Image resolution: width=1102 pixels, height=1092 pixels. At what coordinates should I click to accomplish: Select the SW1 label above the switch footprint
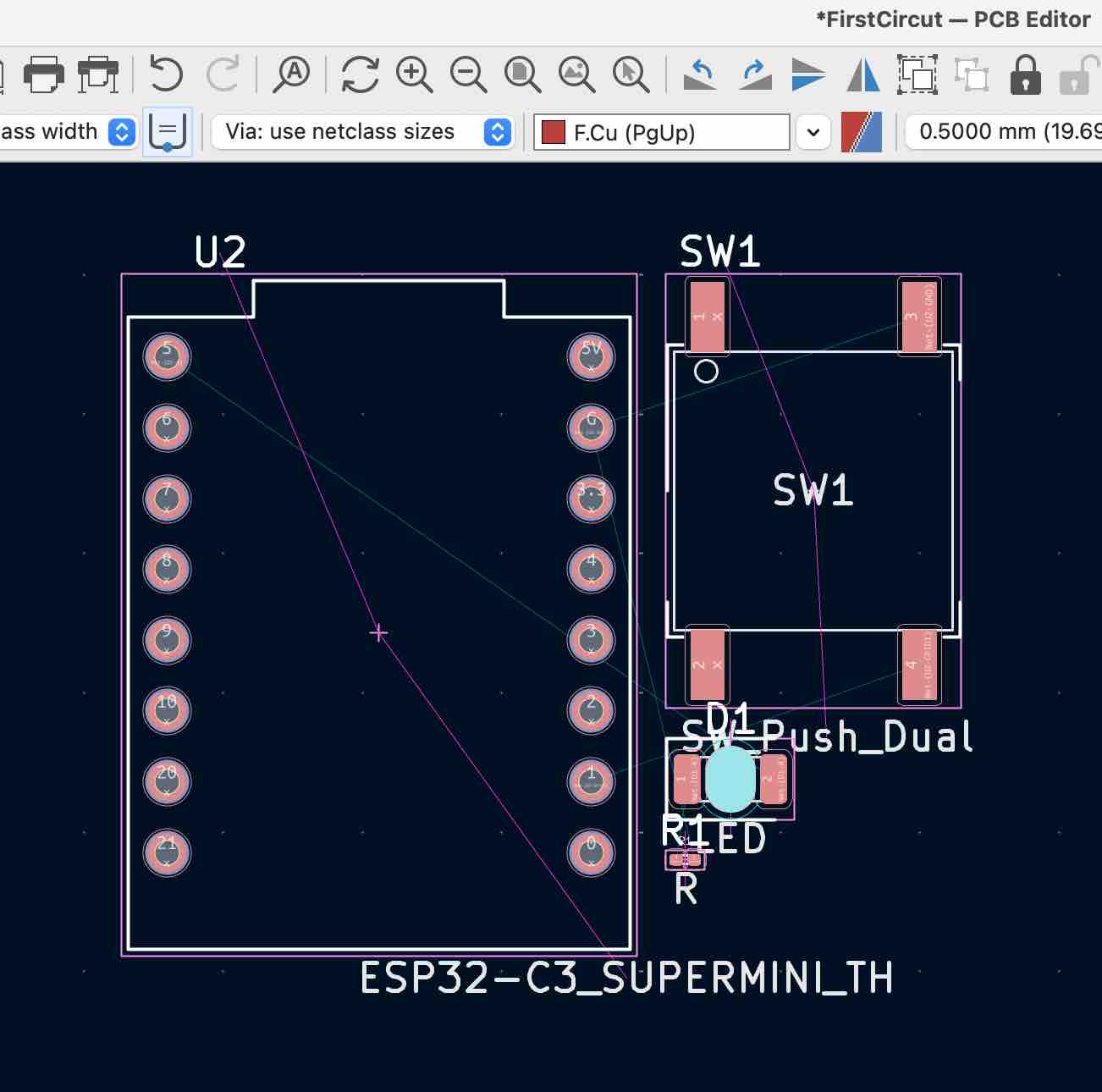coord(720,252)
